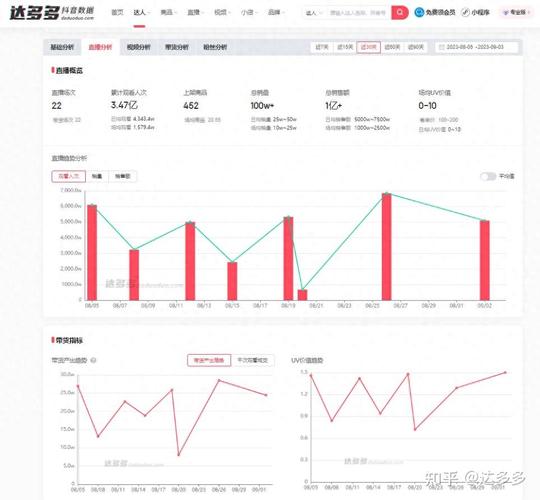Click the 达多多 logo

coord(52,13)
